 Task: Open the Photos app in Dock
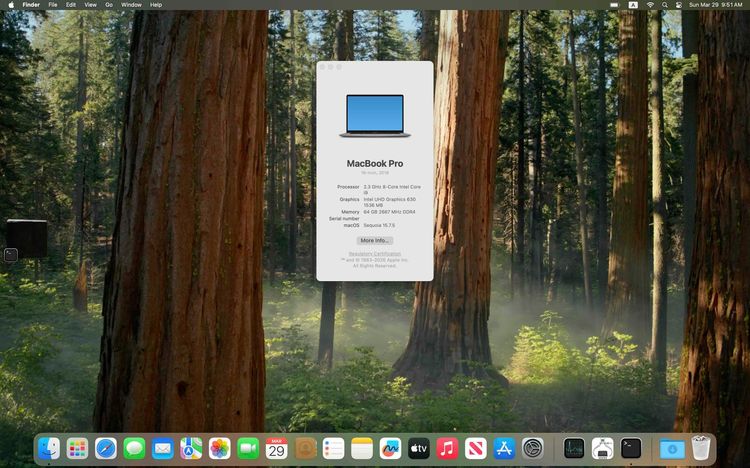click(x=220, y=449)
